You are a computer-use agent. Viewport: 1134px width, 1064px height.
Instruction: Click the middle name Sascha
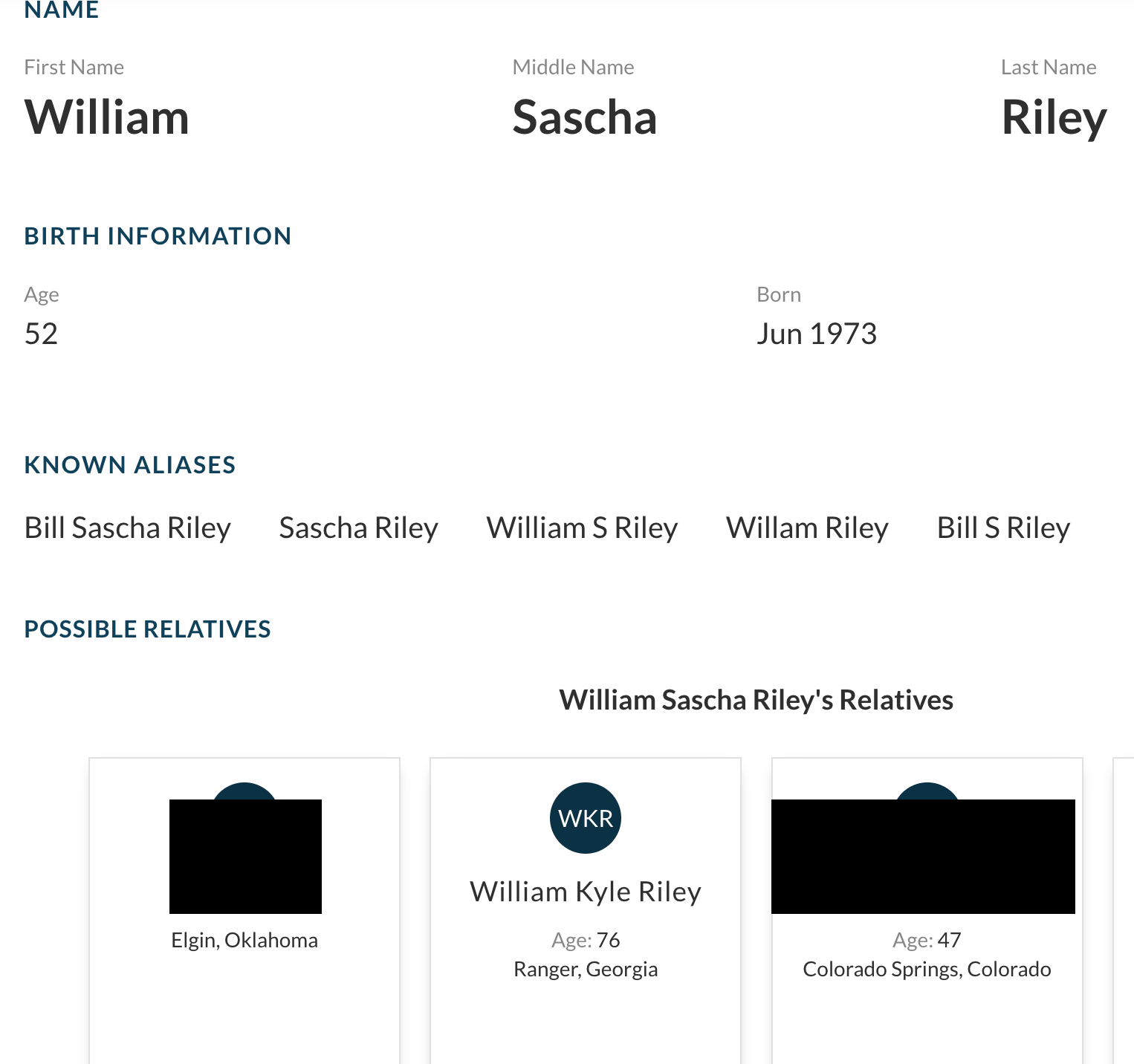tap(585, 117)
